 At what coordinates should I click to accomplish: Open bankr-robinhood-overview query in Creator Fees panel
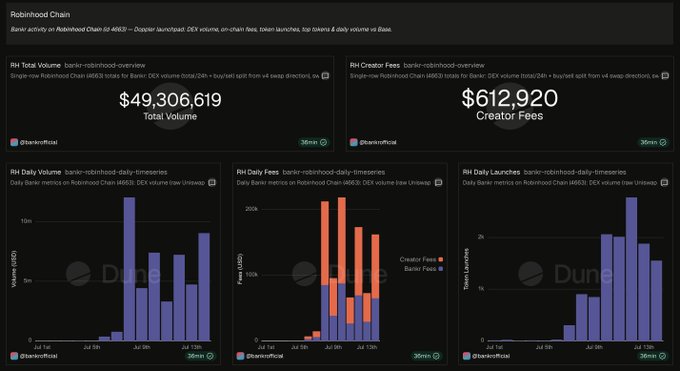click(x=444, y=66)
